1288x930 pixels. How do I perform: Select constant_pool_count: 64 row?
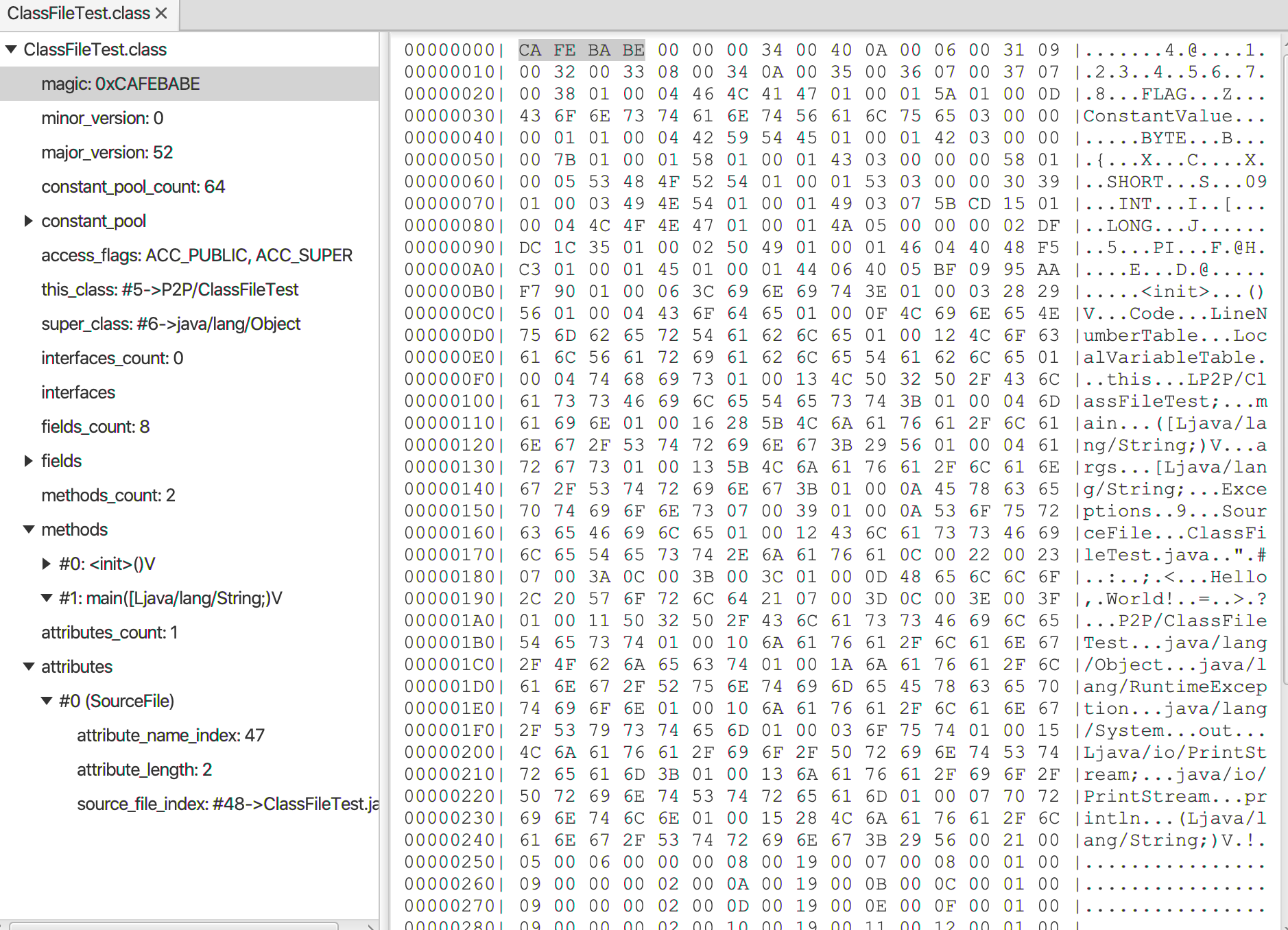pyautogui.click(x=189, y=187)
